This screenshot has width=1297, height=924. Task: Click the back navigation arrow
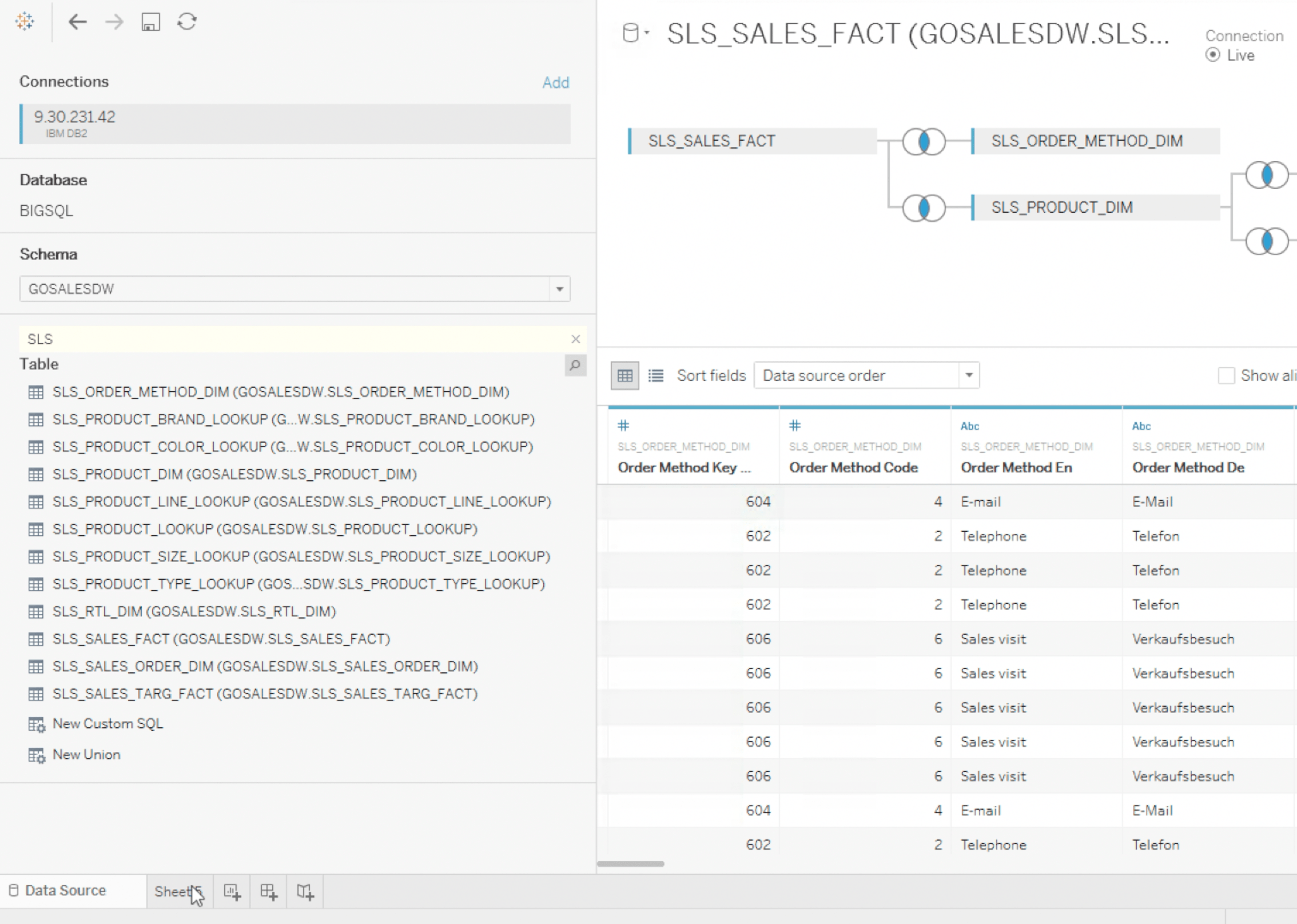(78, 22)
